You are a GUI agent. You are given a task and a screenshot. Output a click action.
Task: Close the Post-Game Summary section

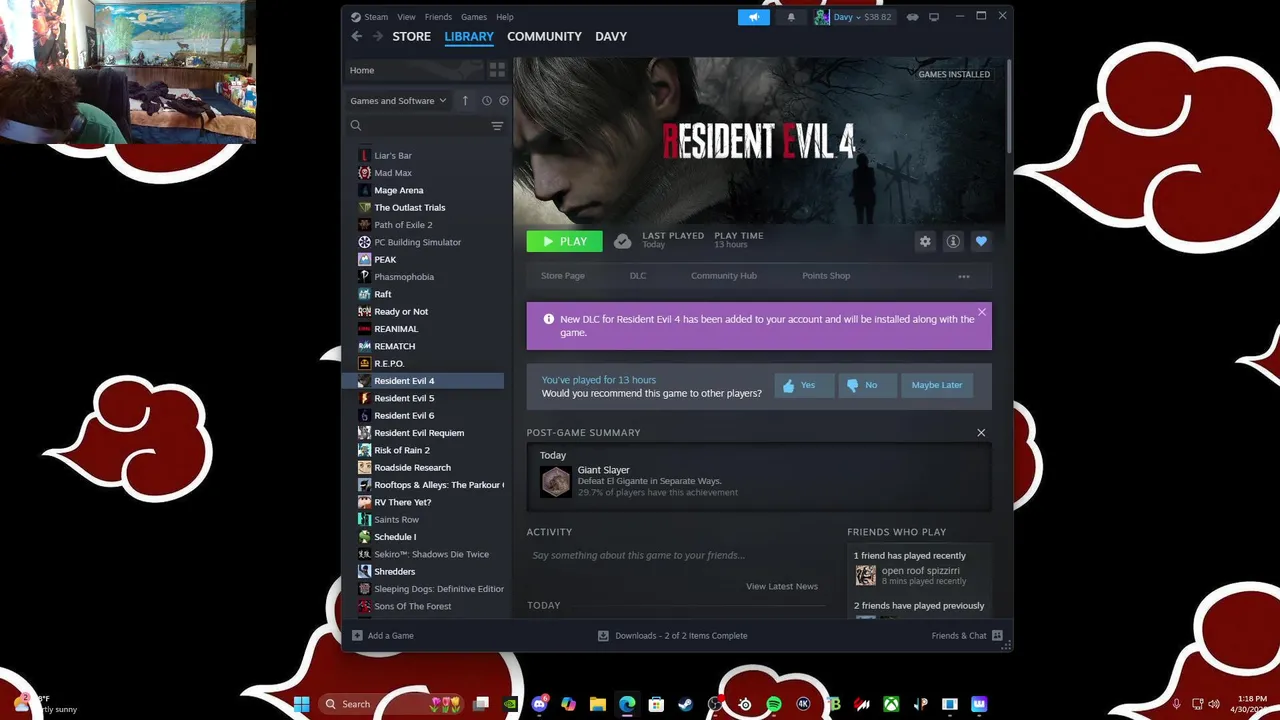pyautogui.click(x=981, y=433)
